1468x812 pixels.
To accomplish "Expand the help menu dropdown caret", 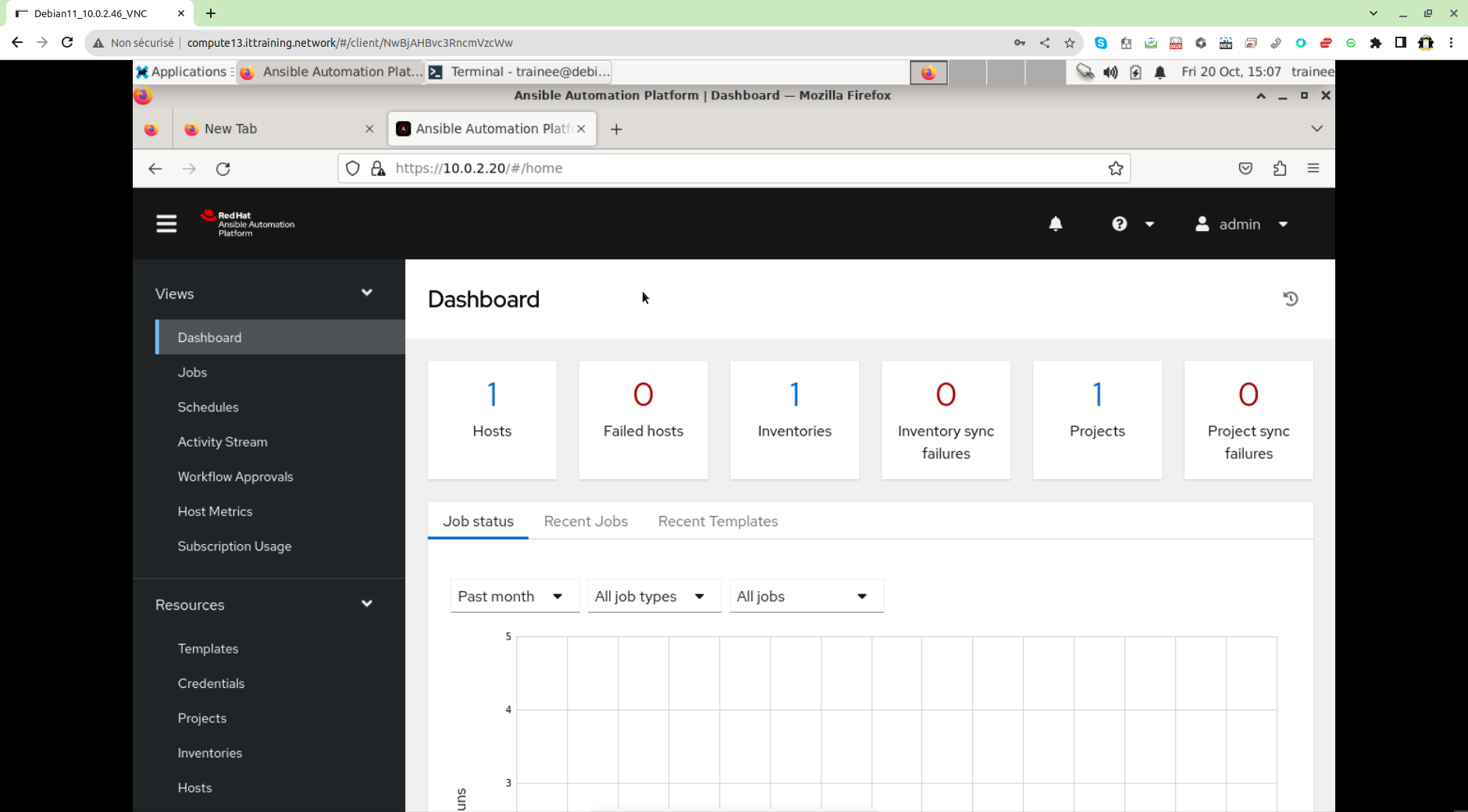I will [1149, 224].
